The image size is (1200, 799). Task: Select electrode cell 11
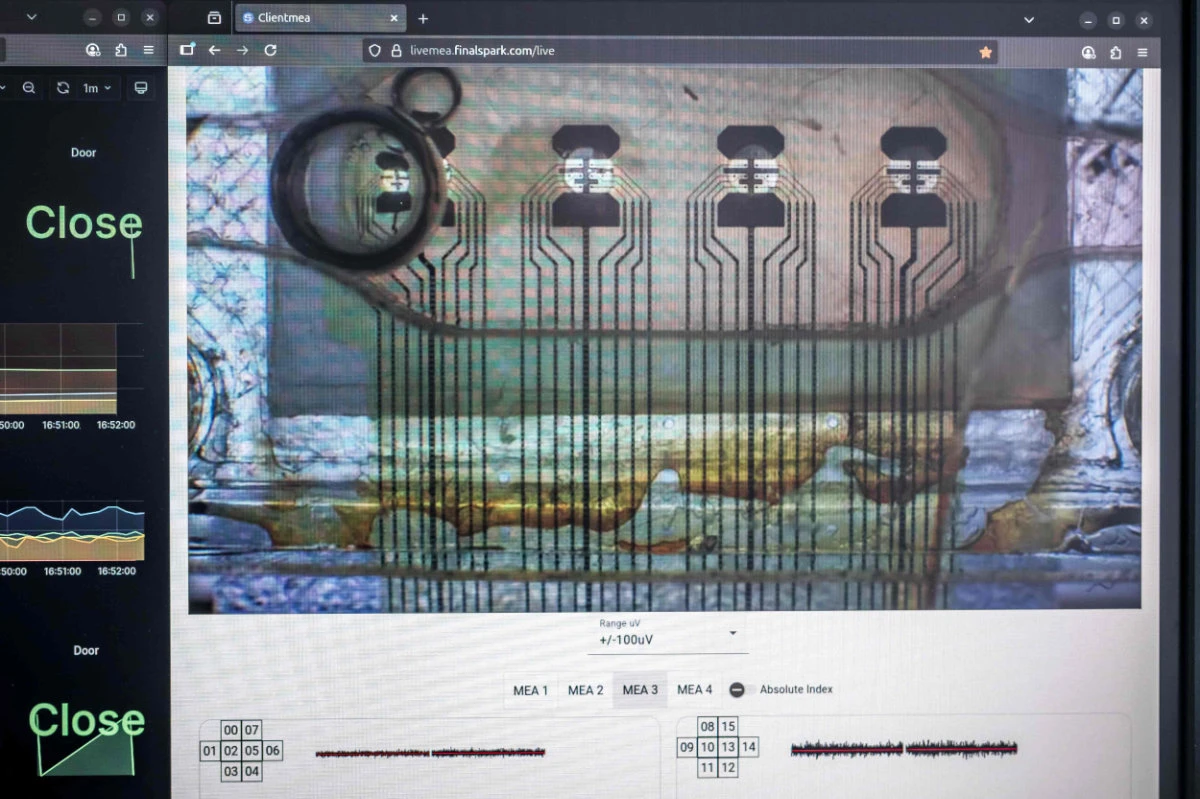(708, 768)
